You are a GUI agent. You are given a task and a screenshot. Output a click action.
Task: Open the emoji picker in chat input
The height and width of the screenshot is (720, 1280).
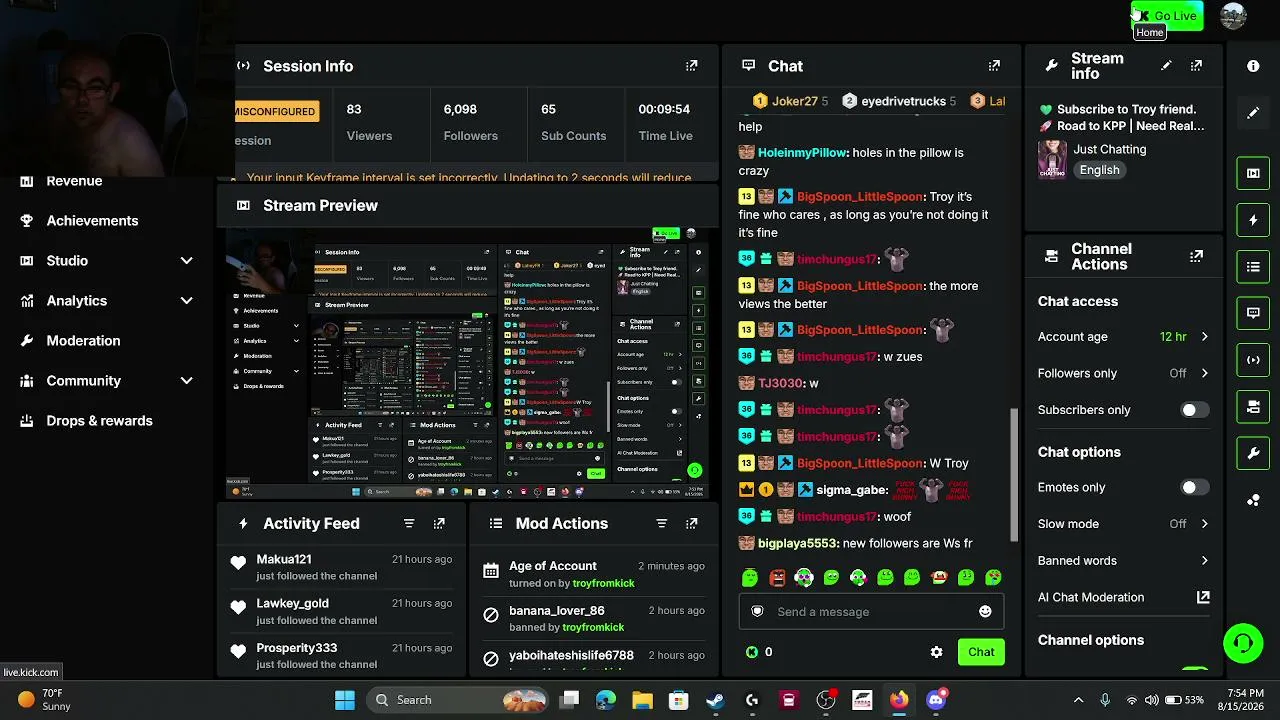[985, 612]
